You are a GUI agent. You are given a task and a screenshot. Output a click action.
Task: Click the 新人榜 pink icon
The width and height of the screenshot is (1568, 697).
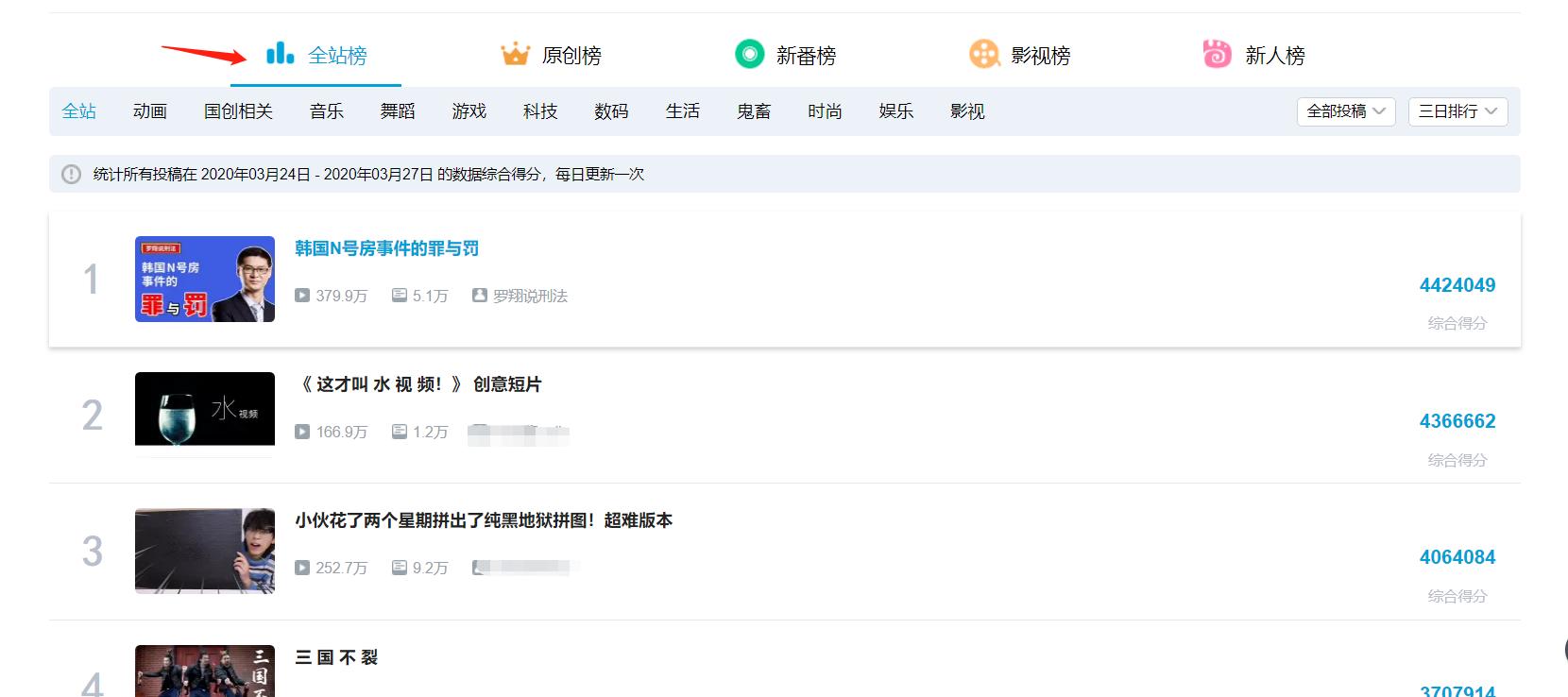click(1217, 54)
